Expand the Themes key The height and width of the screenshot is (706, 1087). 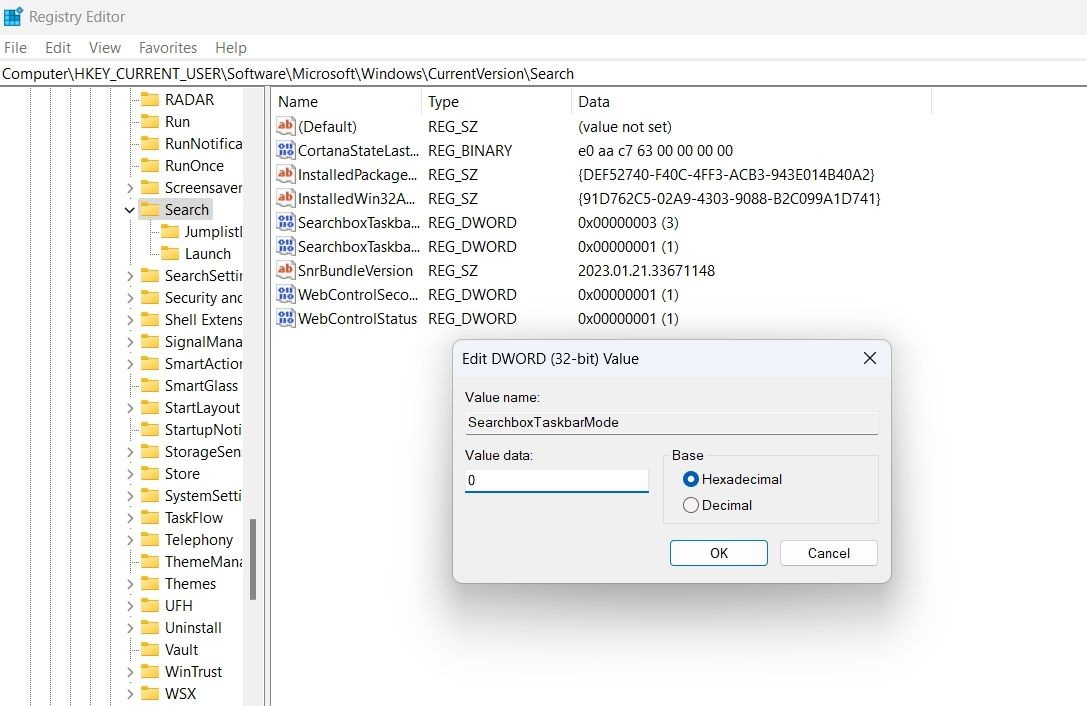click(x=130, y=584)
